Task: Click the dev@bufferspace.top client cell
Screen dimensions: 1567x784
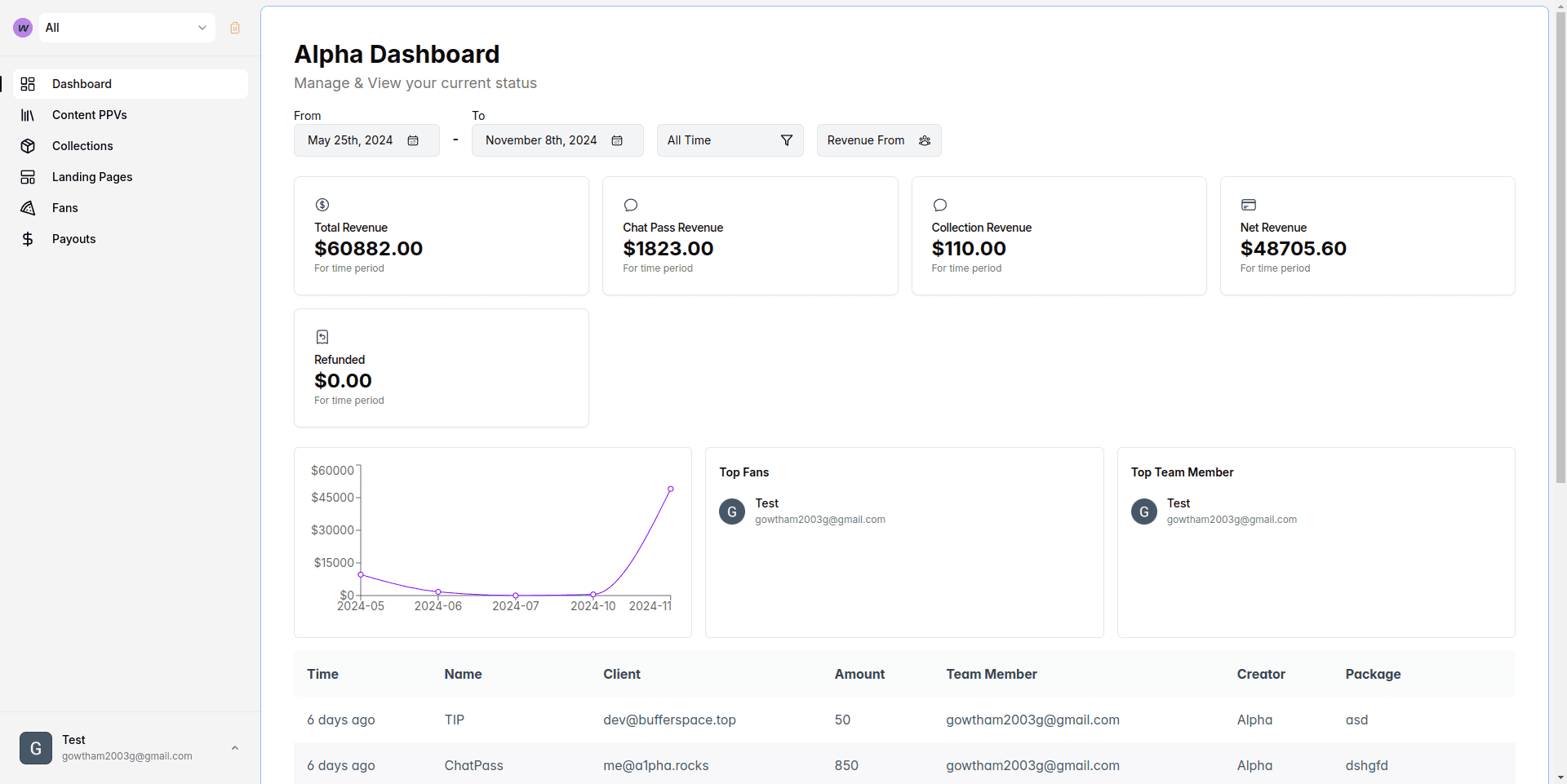Action: tap(669, 720)
